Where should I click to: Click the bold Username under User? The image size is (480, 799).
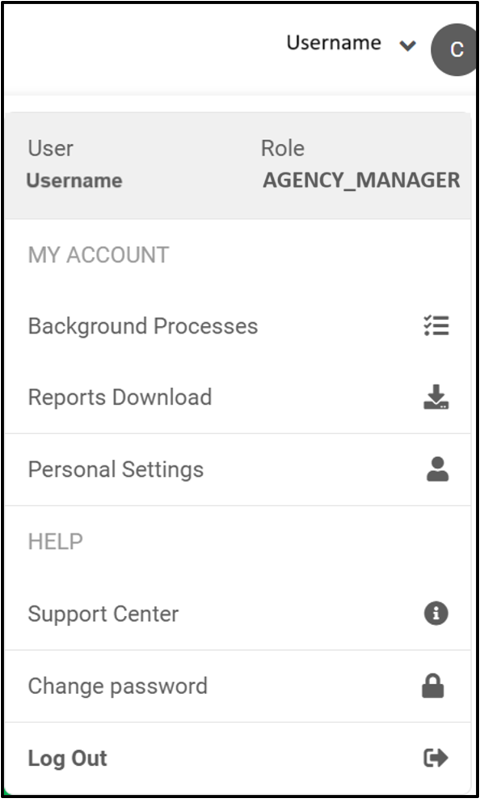[x=74, y=180]
